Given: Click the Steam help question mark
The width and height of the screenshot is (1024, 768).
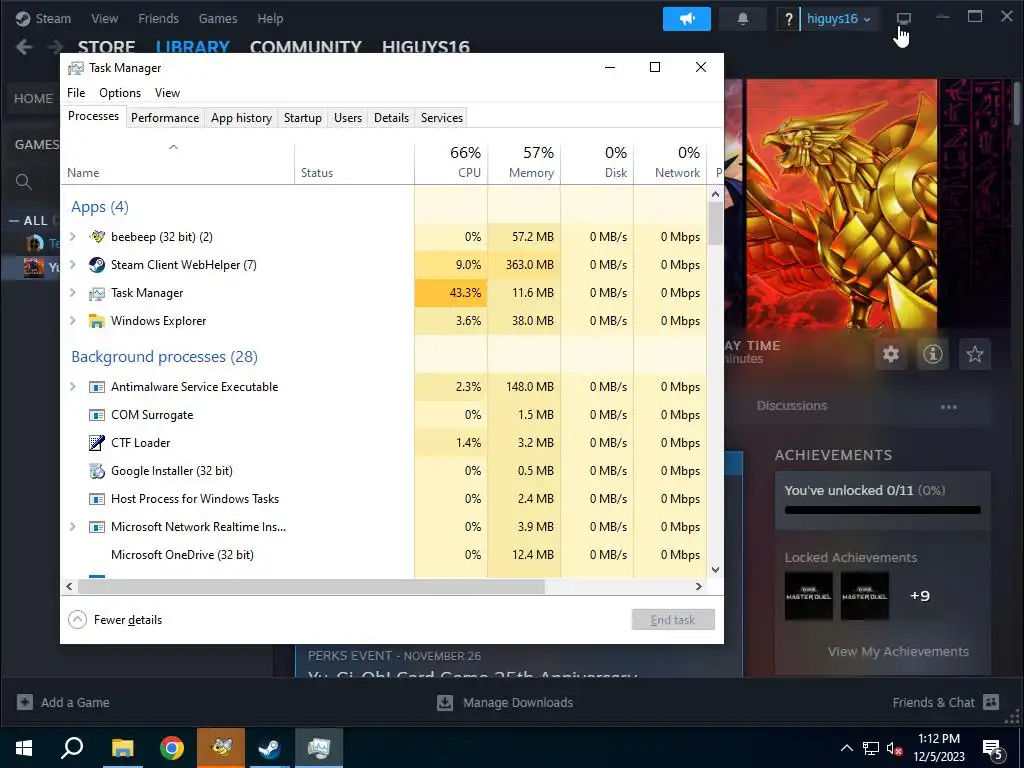Looking at the screenshot, I should point(788,19).
